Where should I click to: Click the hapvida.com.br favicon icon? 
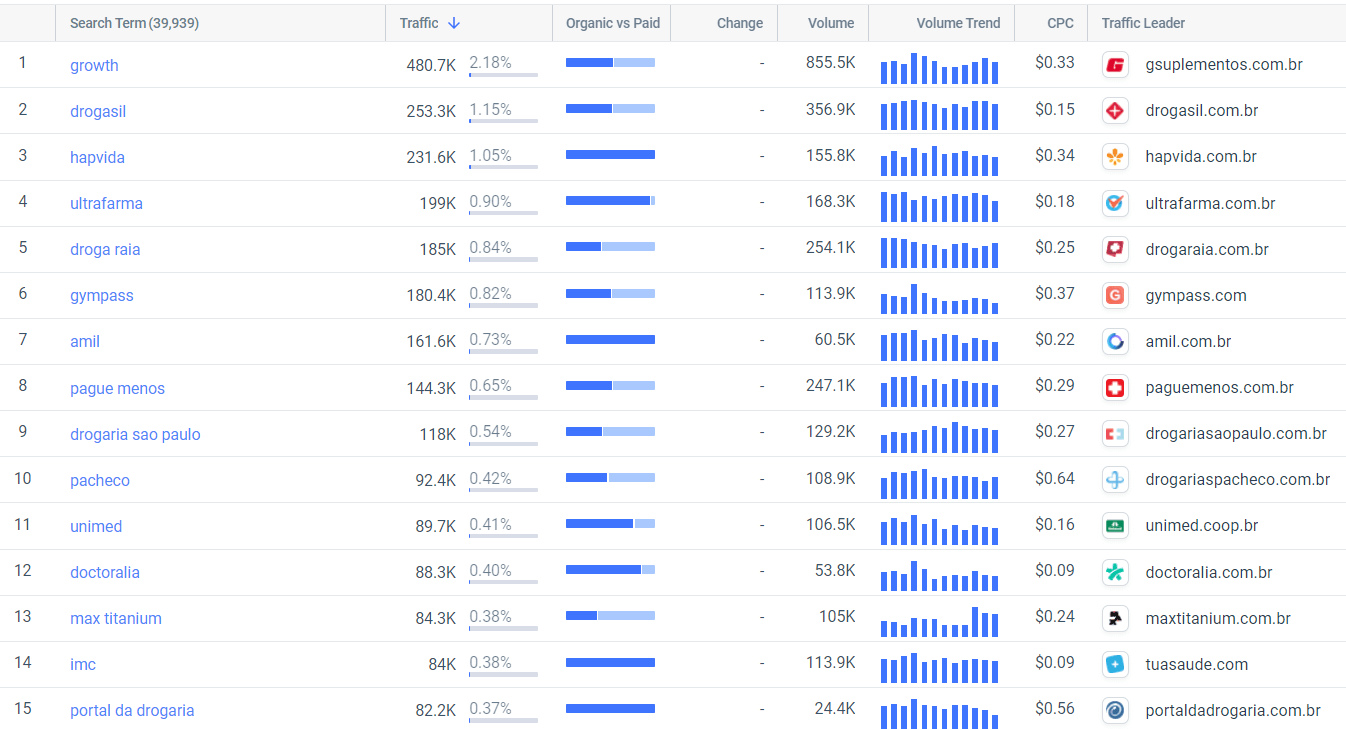click(x=1115, y=157)
